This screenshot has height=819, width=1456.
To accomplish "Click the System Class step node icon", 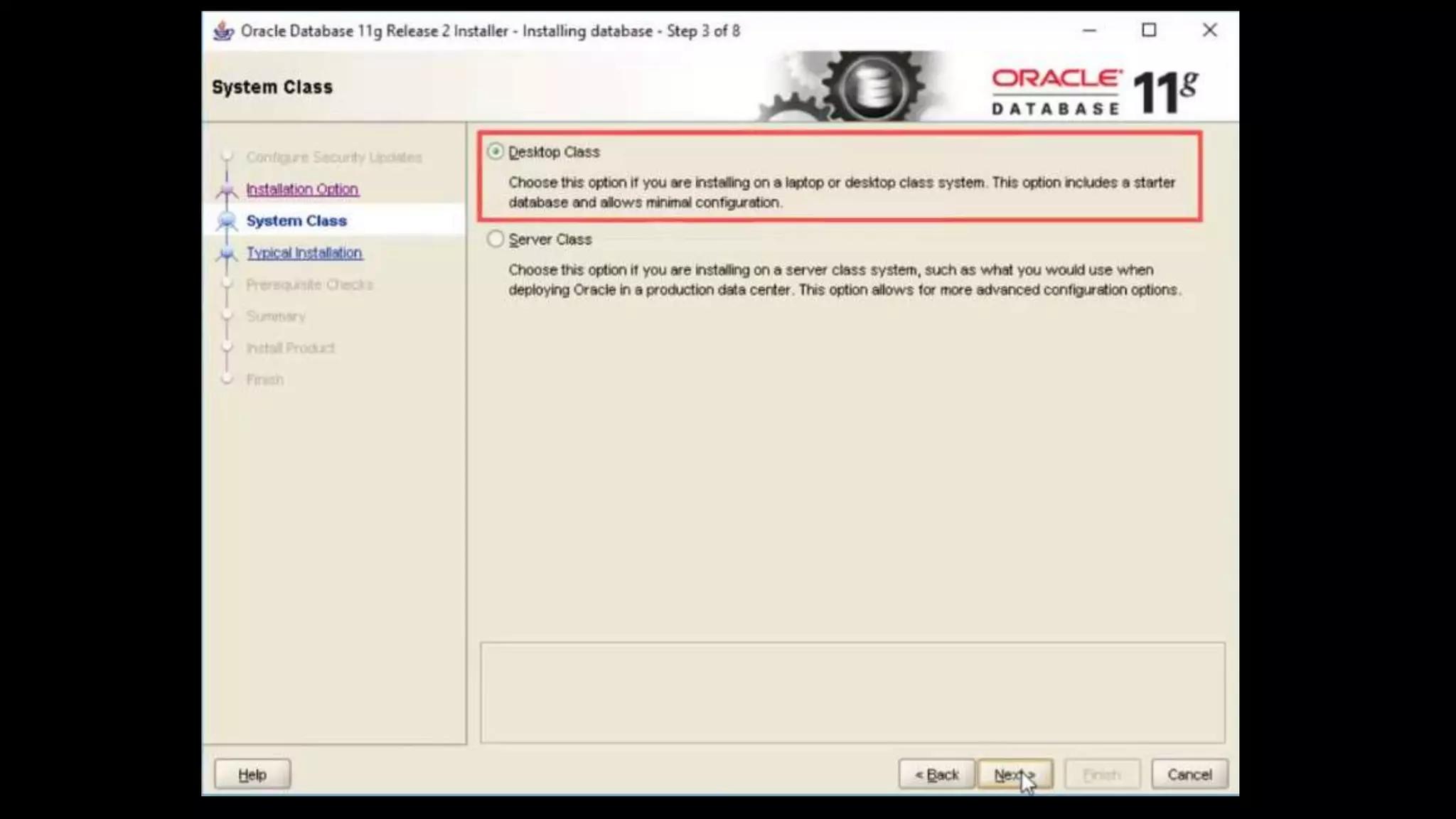I will coord(227,221).
